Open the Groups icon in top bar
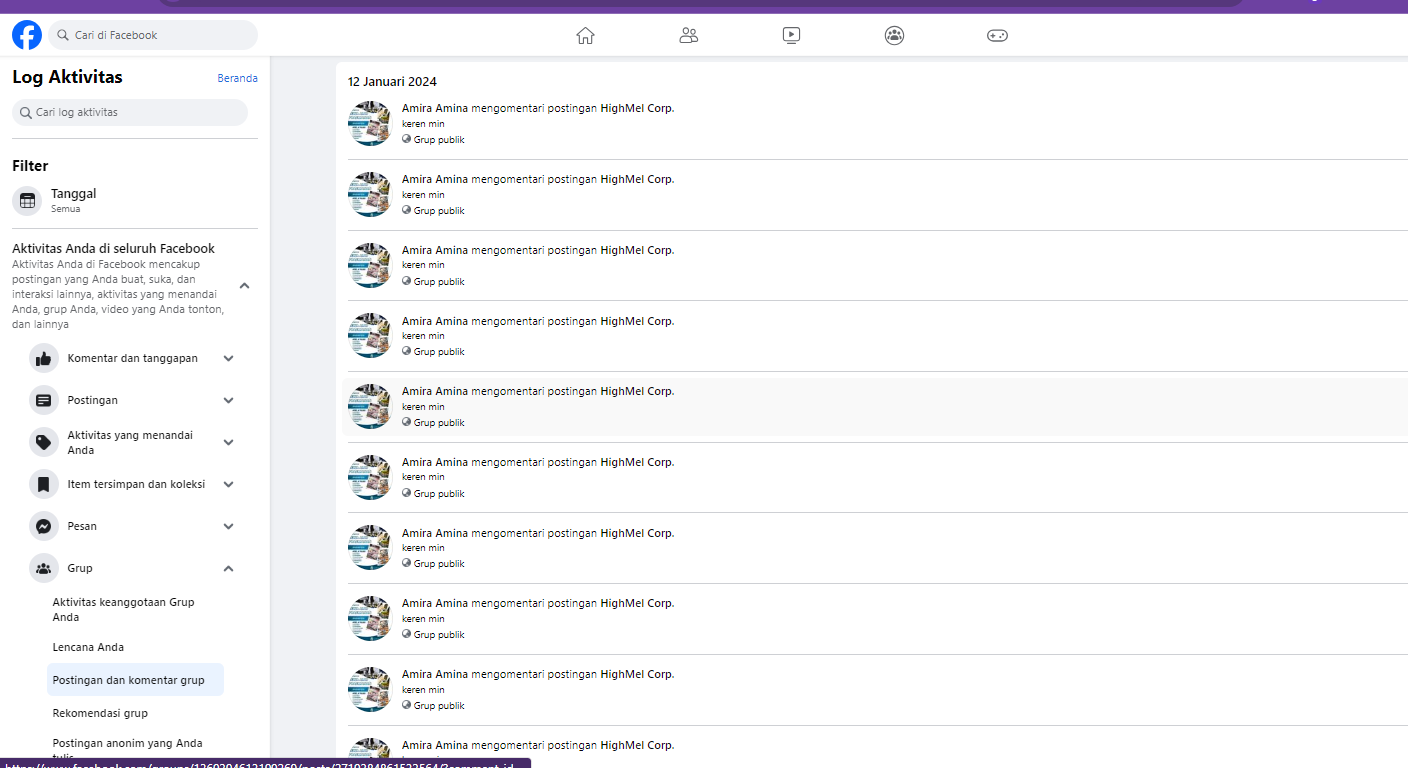The width and height of the screenshot is (1408, 768). (894, 35)
